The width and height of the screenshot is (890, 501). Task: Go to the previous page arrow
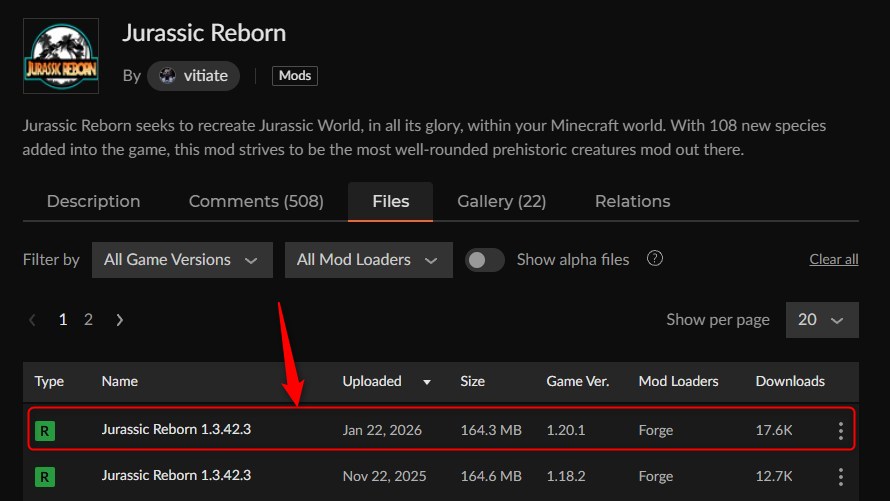(x=33, y=320)
